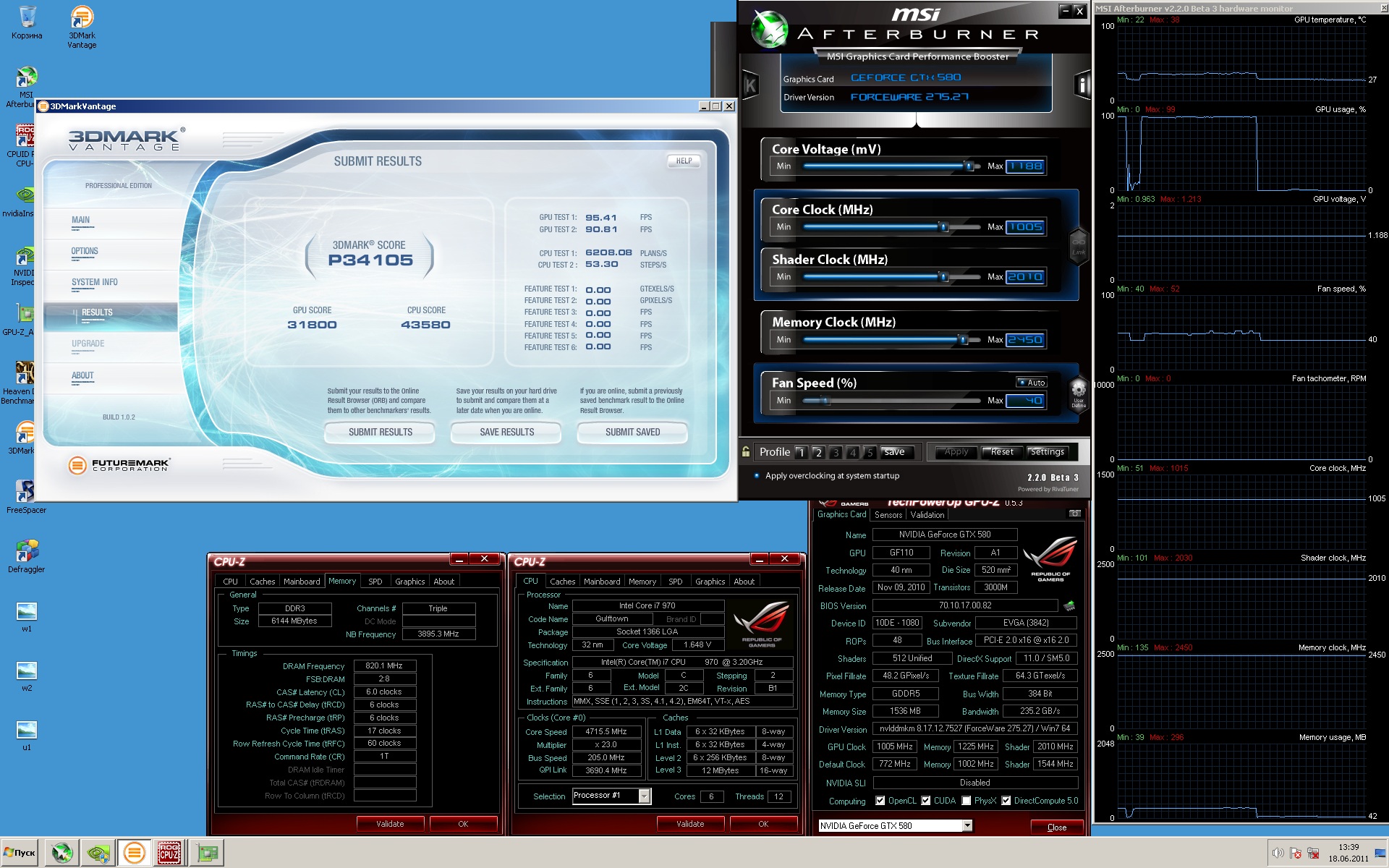Open the u1 image file on desktop
1389x868 pixels.
tap(27, 736)
